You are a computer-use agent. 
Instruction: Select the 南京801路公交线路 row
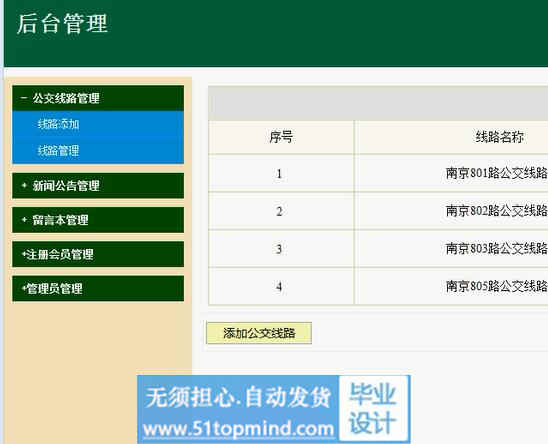378,173
